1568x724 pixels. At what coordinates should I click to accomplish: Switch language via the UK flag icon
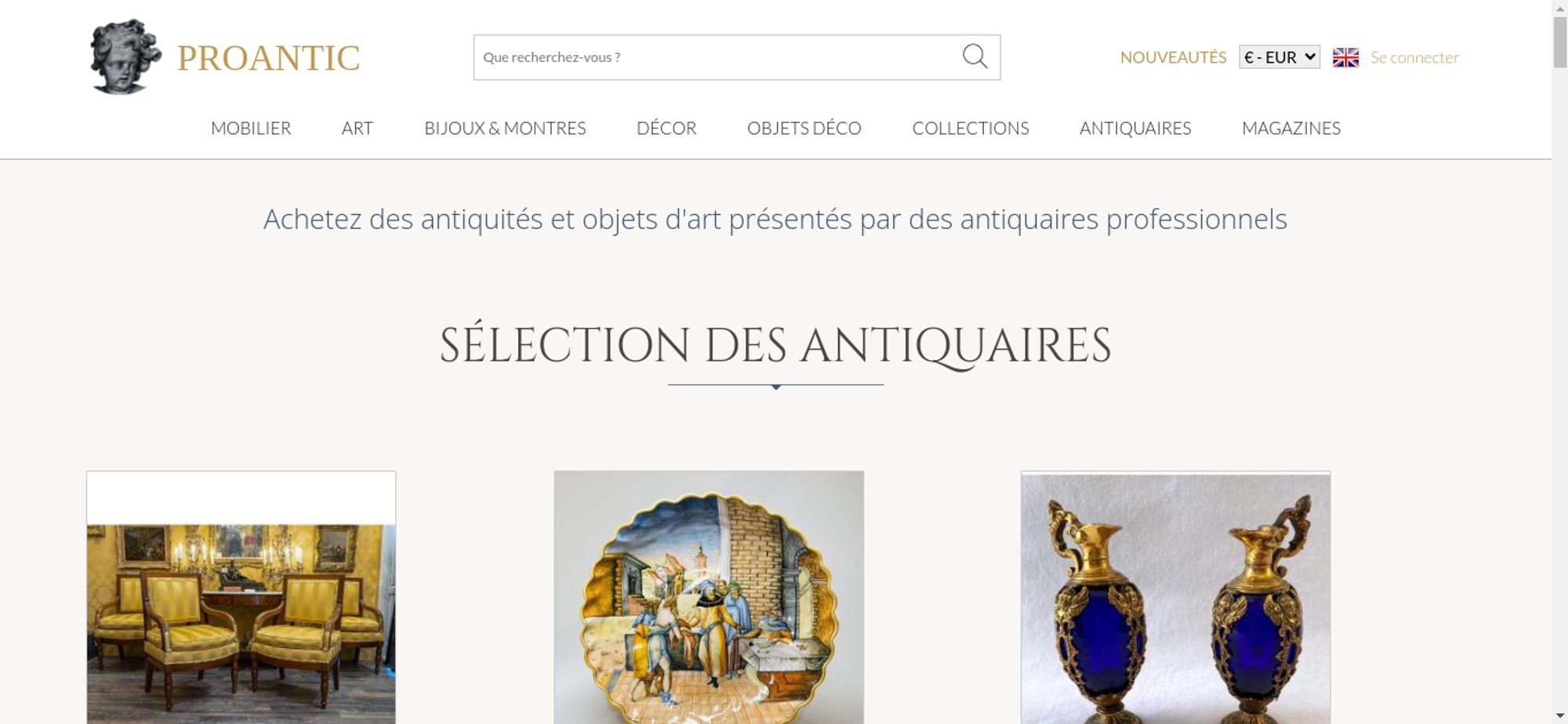(x=1345, y=57)
